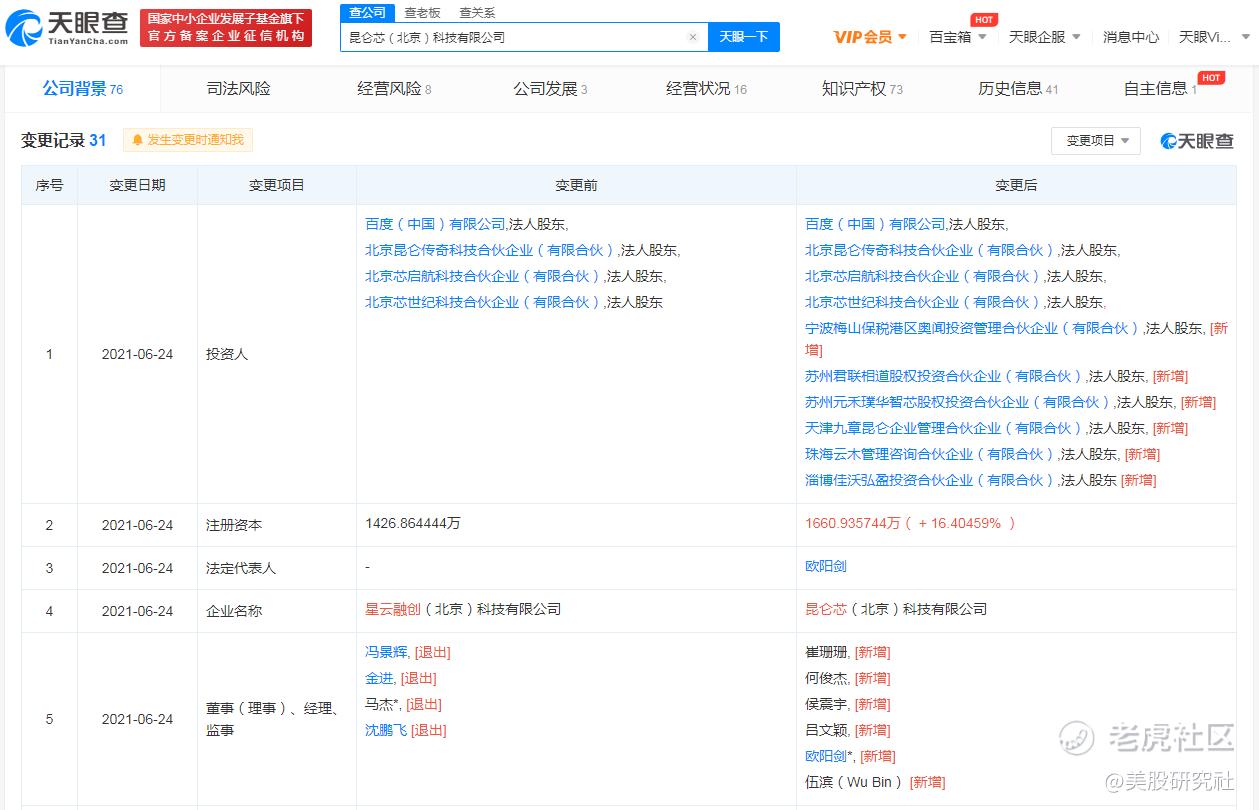The height and width of the screenshot is (810, 1259).
Task: Expand the 天眼企服 menu
Action: tap(1045, 37)
